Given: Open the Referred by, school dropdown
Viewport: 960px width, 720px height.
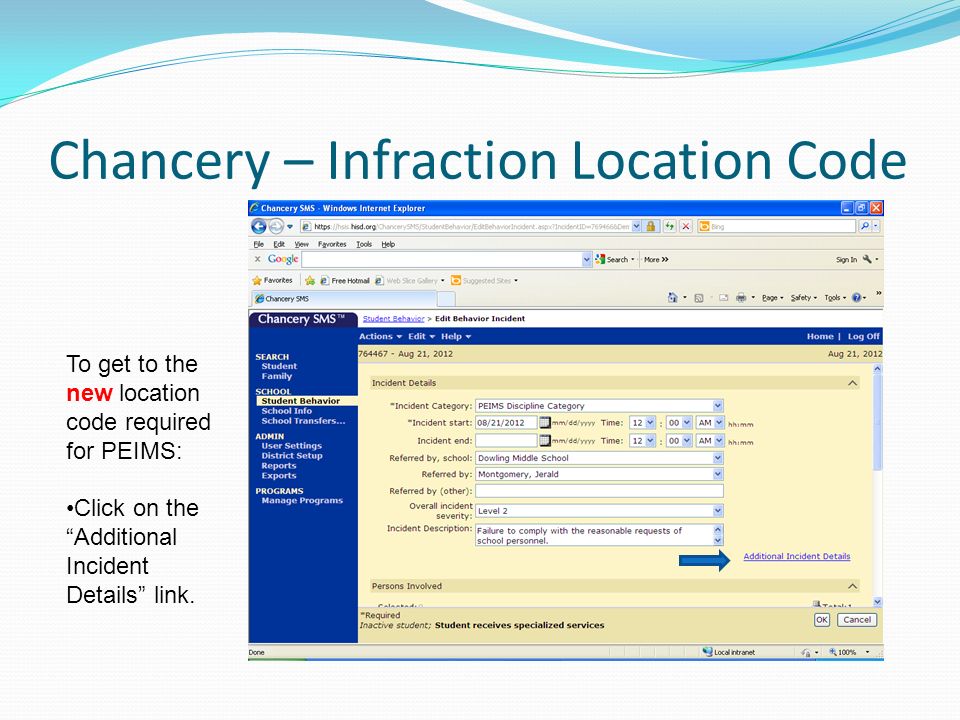Looking at the screenshot, I should coord(718,458).
